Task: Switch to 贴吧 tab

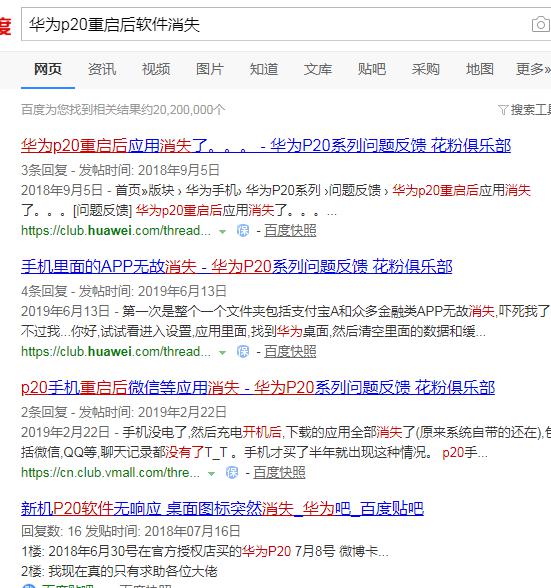Action: point(372,69)
